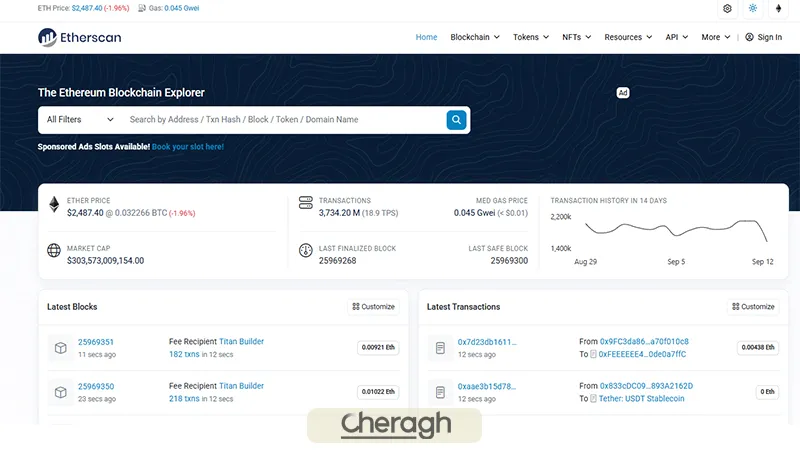
Task: Open Tether: USDT Stablecoin recipient link
Action: (x=641, y=398)
